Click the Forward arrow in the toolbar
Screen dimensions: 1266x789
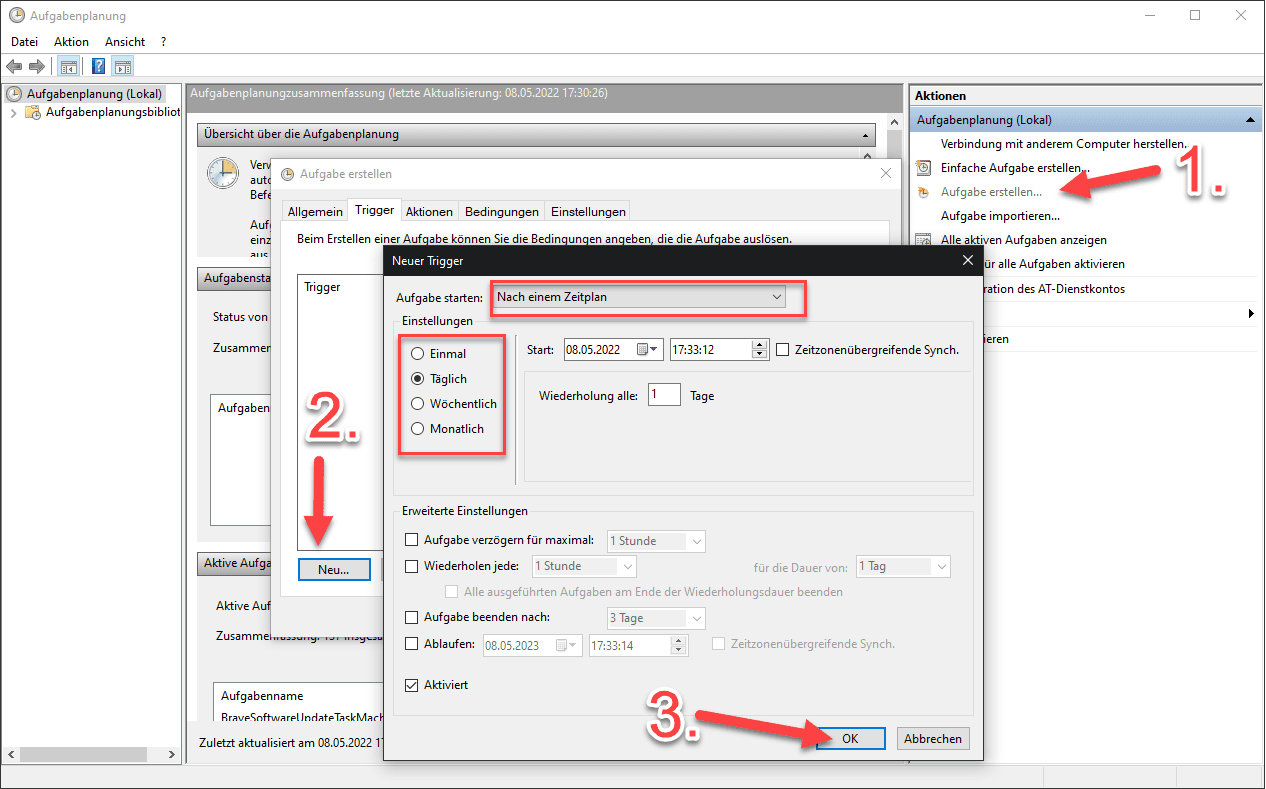pos(36,67)
